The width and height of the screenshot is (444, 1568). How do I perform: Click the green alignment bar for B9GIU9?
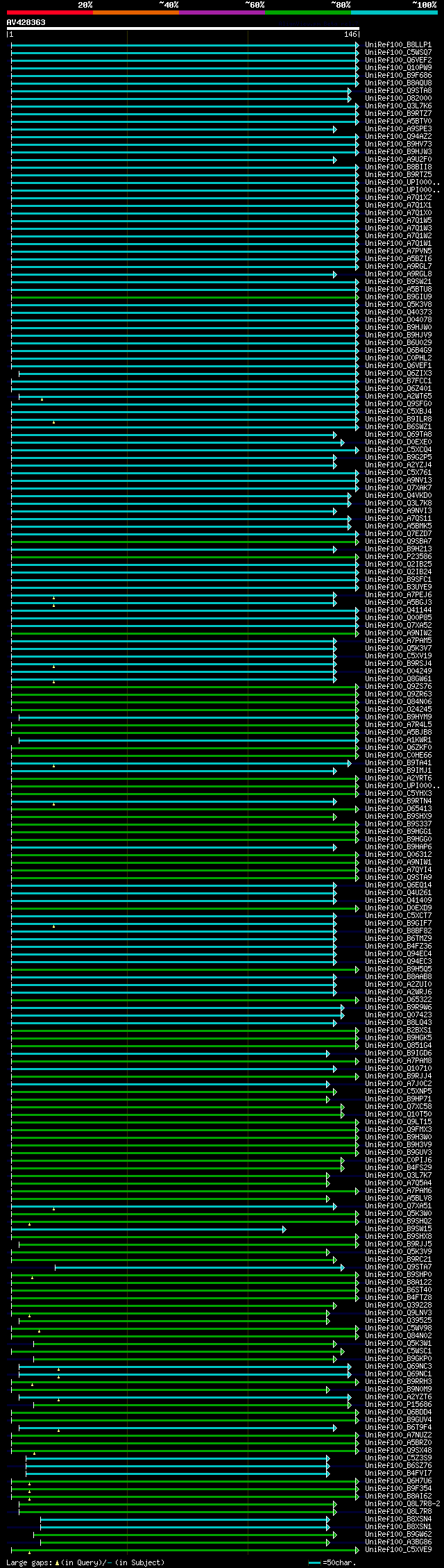tap(184, 297)
